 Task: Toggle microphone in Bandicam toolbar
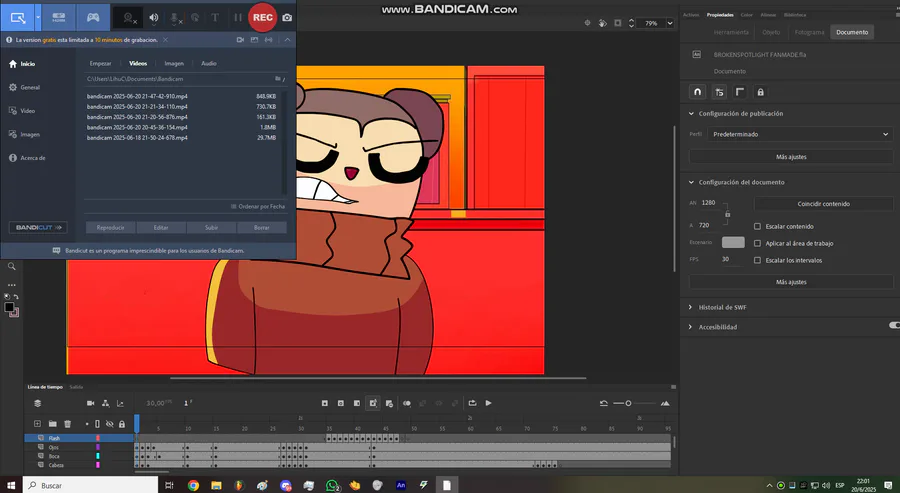(174, 18)
